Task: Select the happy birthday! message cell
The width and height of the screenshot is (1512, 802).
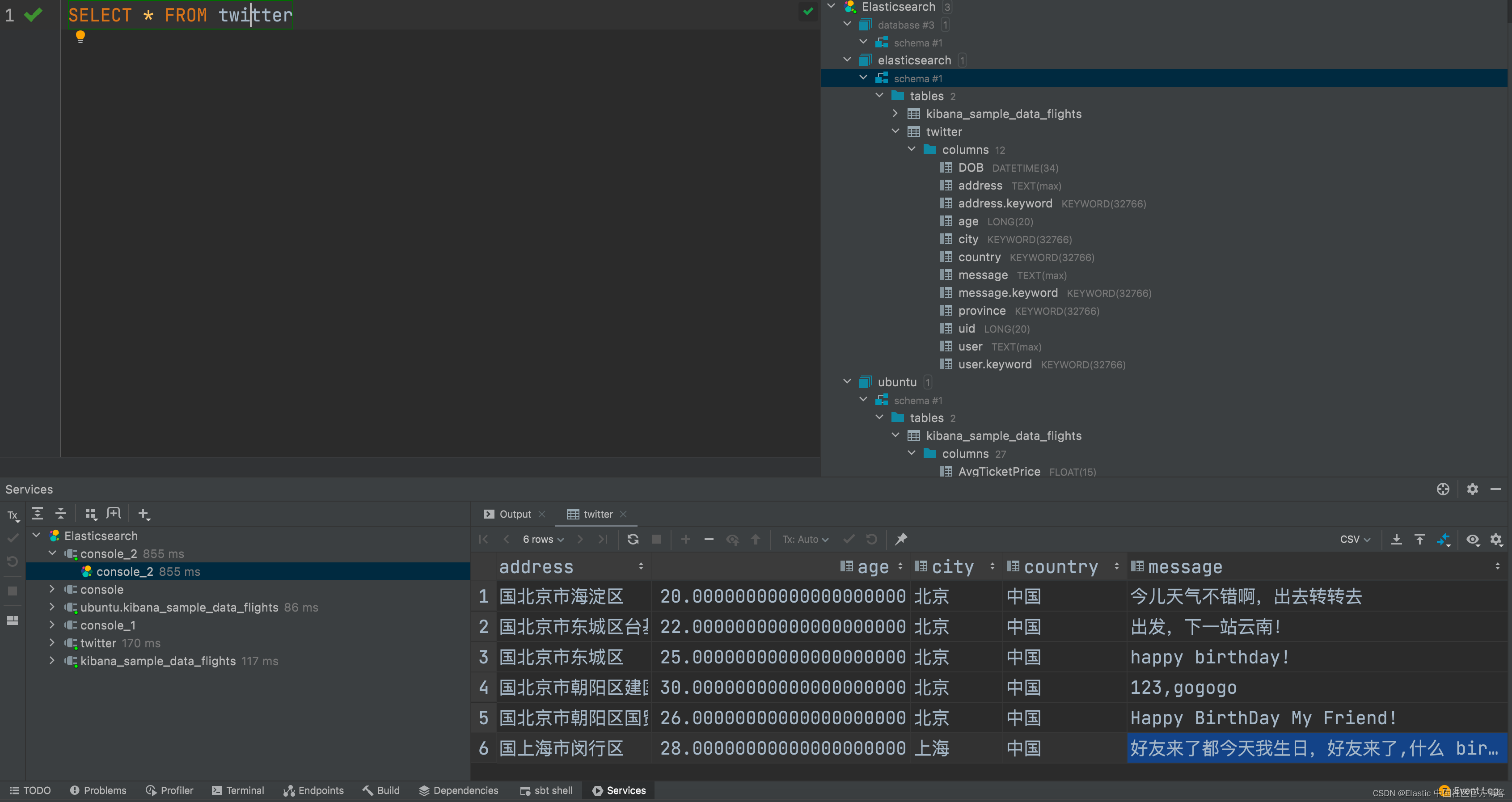Action: (1209, 657)
